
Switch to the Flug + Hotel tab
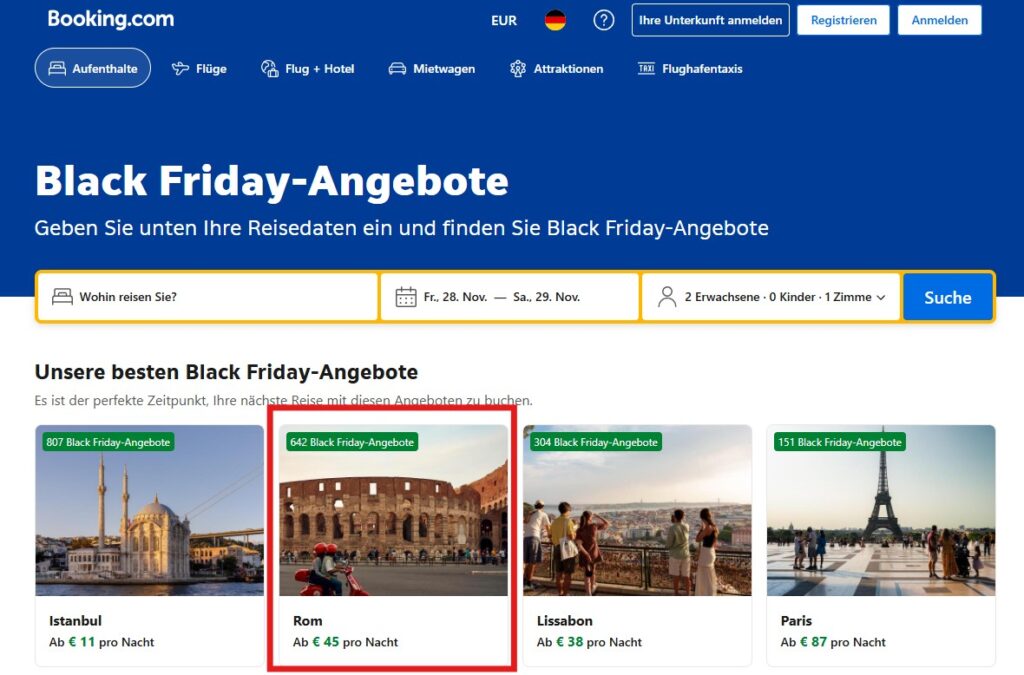(x=308, y=69)
